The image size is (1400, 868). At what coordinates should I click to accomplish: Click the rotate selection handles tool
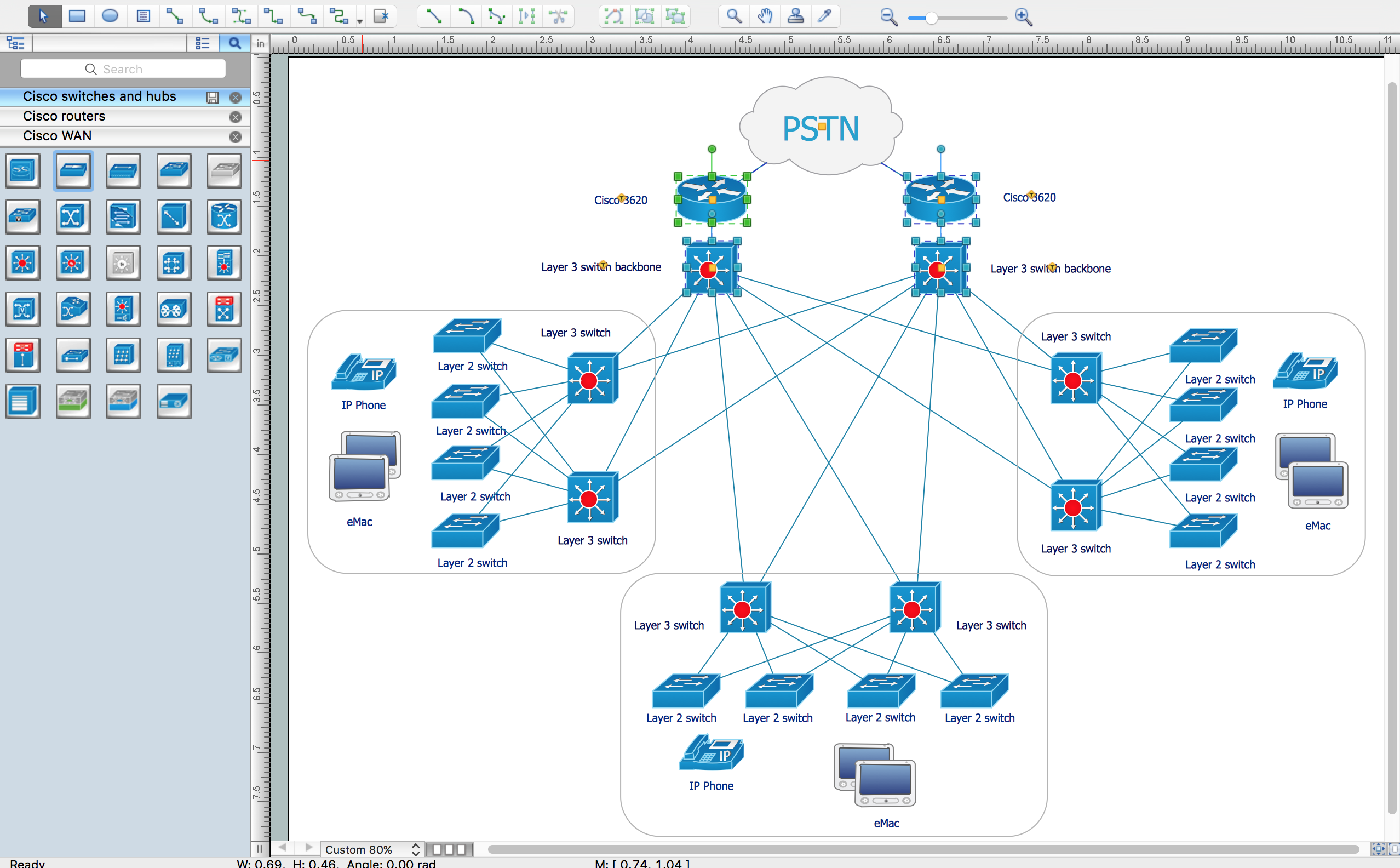coord(614,16)
